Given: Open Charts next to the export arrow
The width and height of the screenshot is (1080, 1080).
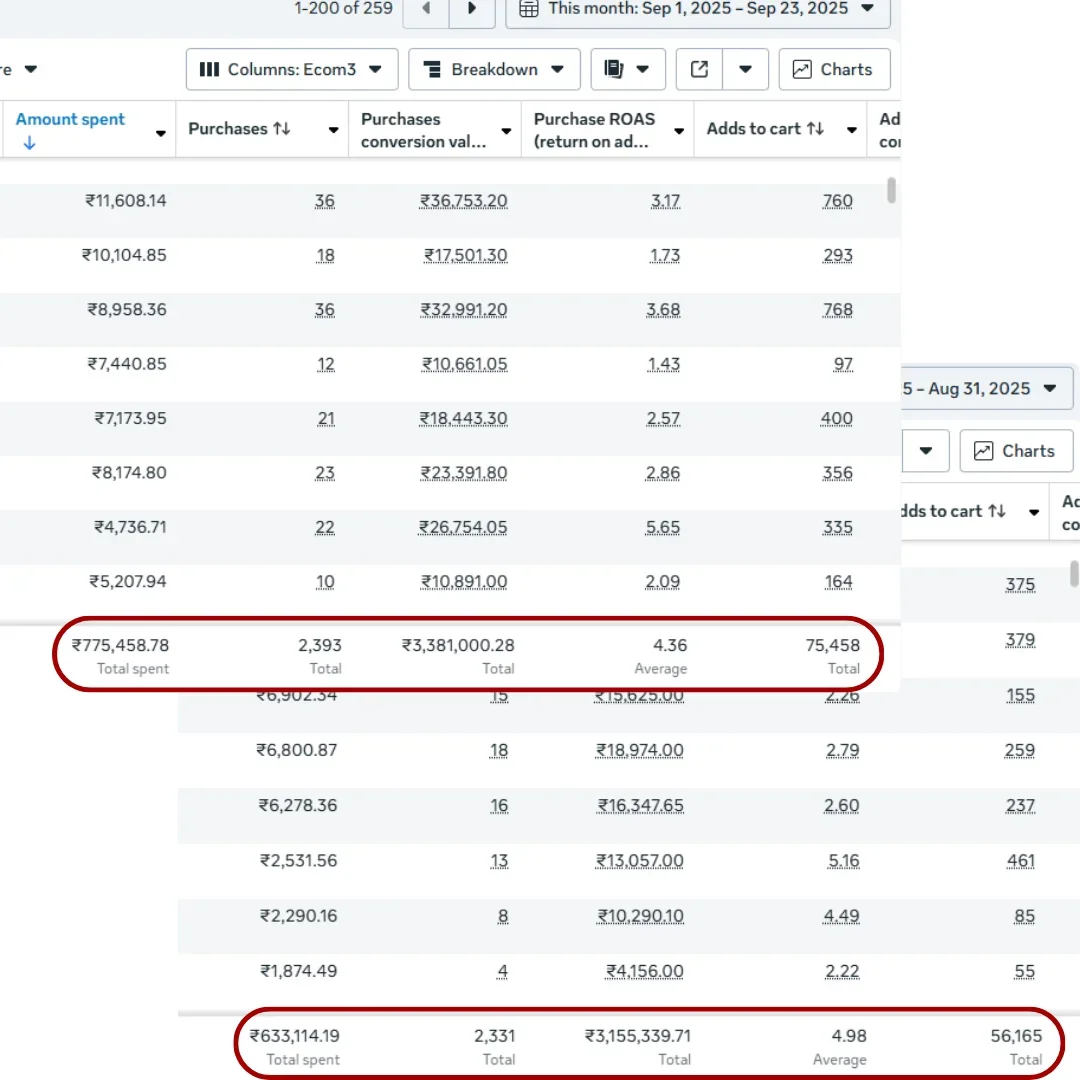Looking at the screenshot, I should [834, 70].
